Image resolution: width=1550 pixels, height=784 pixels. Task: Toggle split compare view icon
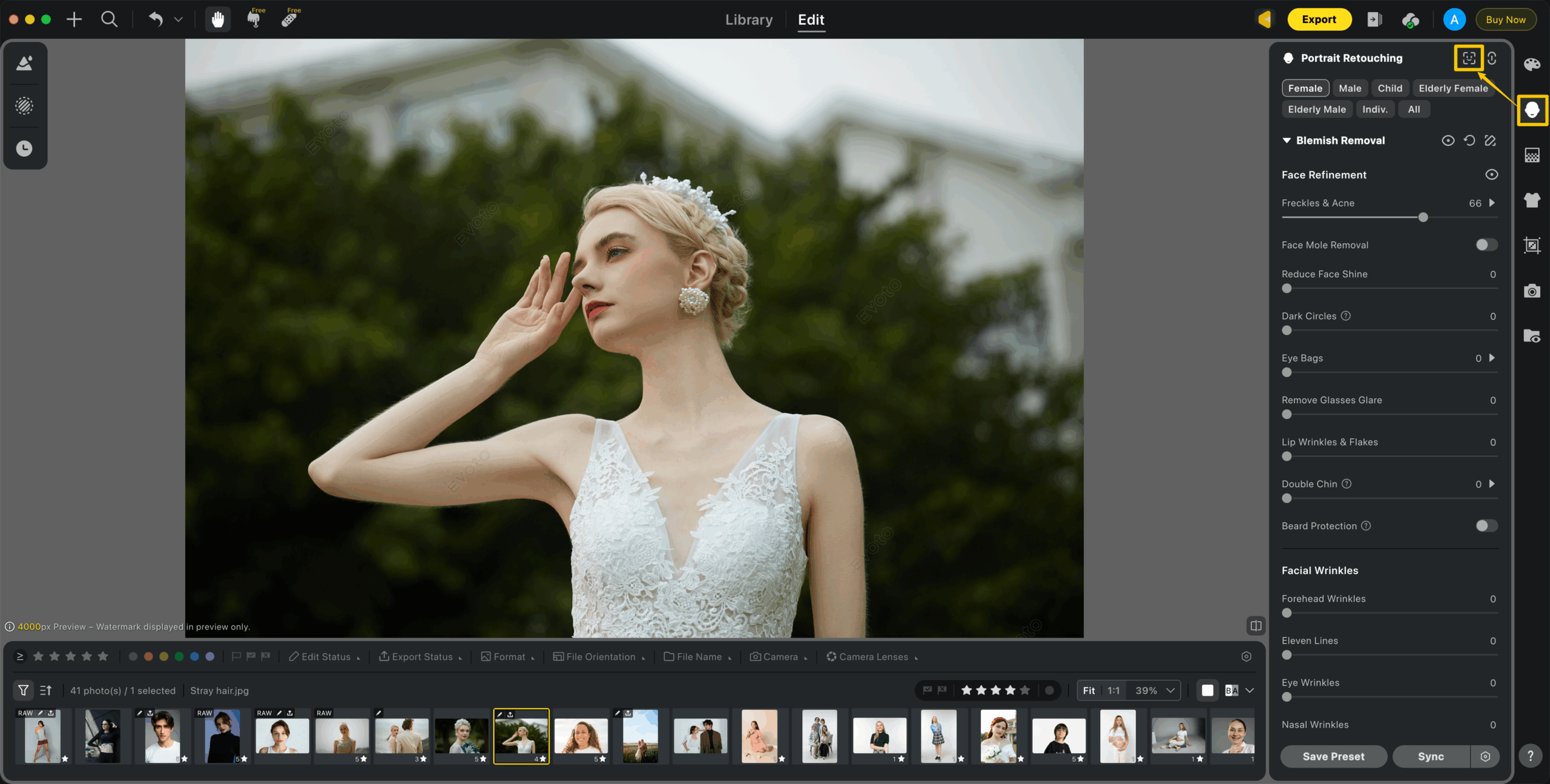click(x=1256, y=625)
